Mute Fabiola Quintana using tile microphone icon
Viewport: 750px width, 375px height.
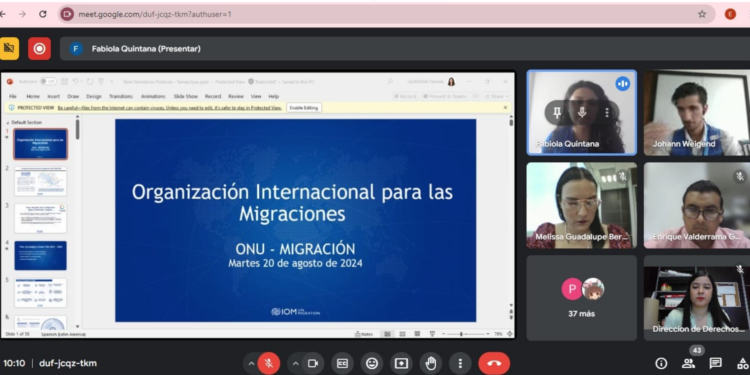tap(582, 112)
